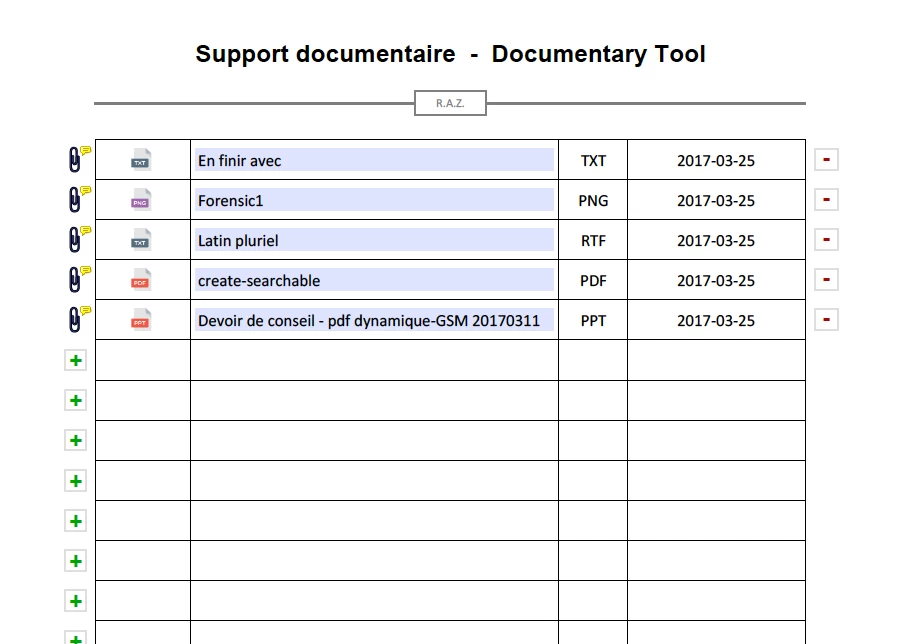Click the red PDF file icon for create-searchable
The height and width of the screenshot is (644, 904).
[x=141, y=280]
